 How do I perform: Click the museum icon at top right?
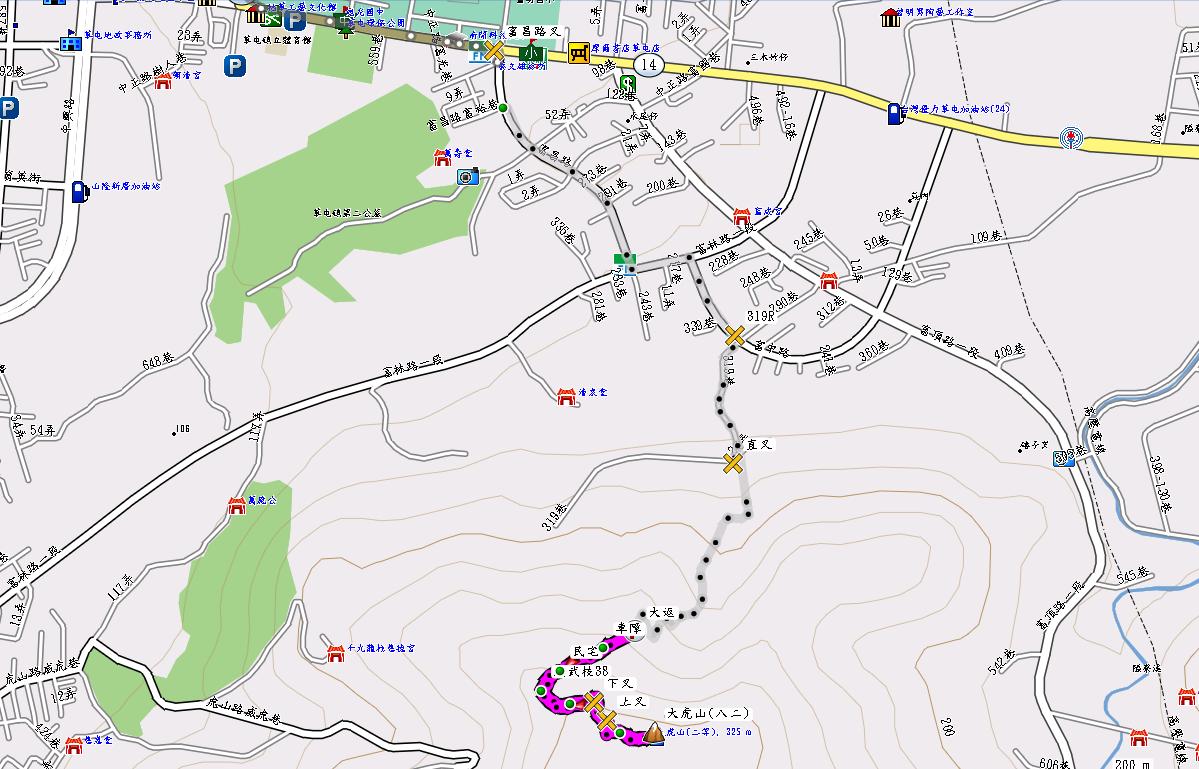[890, 18]
